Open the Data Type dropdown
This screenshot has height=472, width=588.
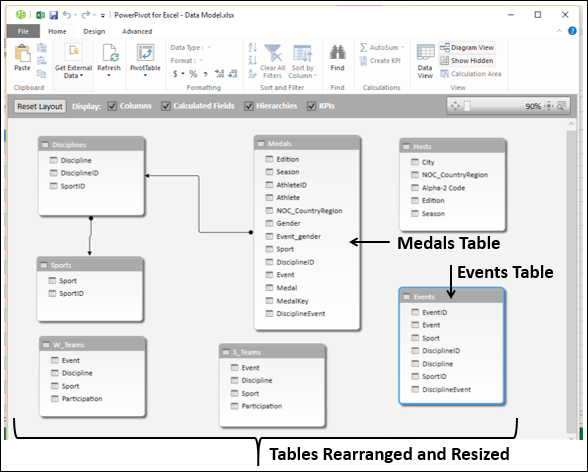click(209, 48)
